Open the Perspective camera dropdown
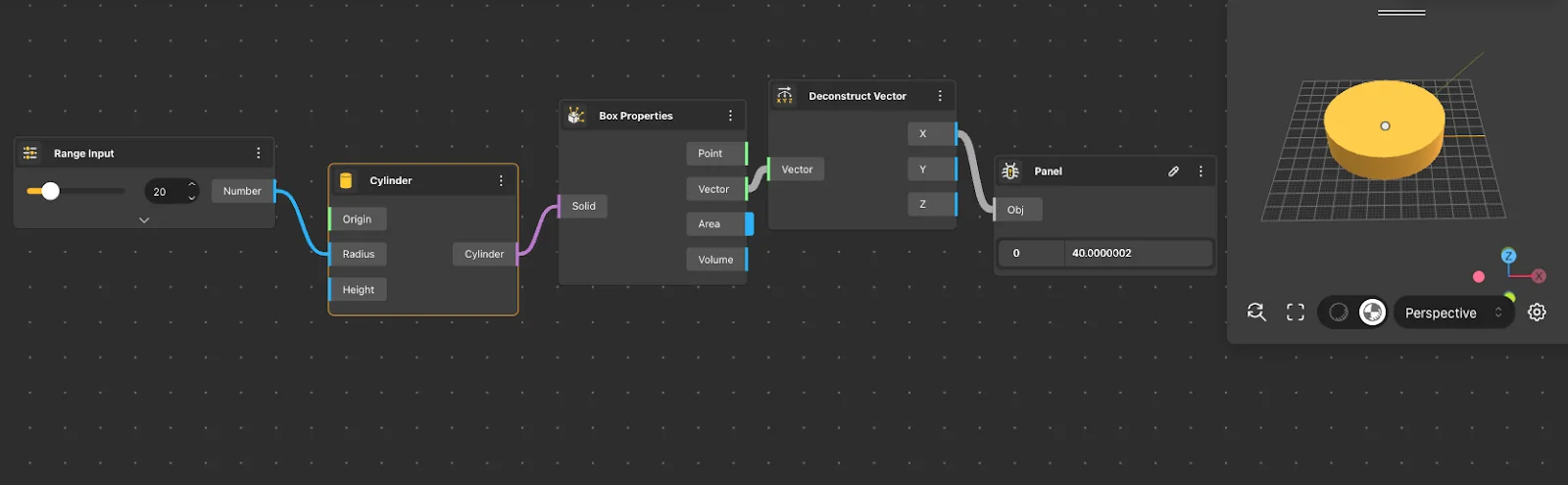This screenshot has height=485, width=1568. click(1452, 313)
